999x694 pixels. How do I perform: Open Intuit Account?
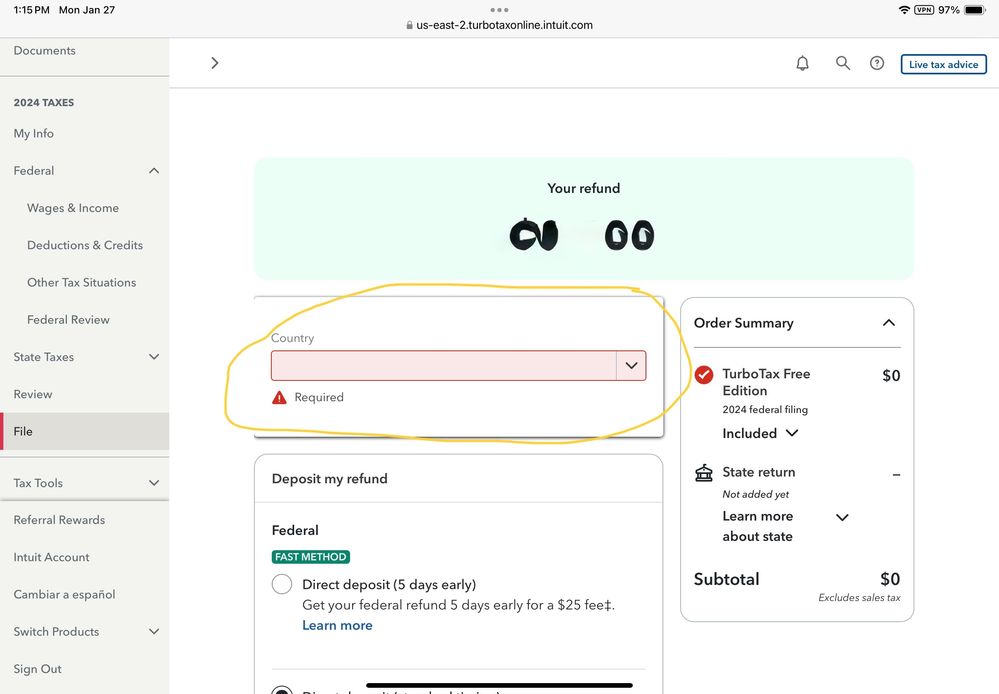52,557
